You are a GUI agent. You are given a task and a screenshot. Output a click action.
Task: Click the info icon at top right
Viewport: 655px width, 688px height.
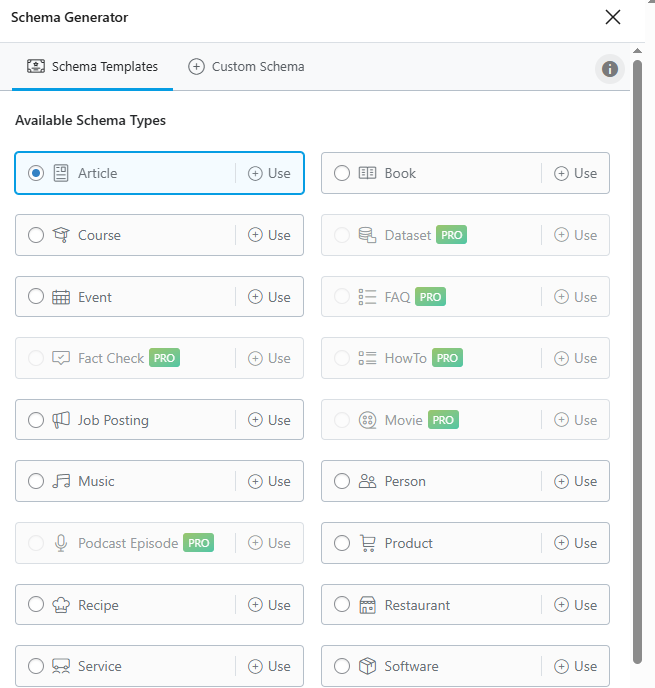click(x=609, y=69)
